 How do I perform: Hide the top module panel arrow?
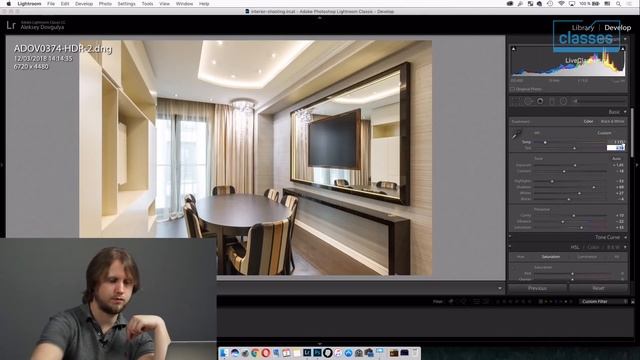(320, 18)
